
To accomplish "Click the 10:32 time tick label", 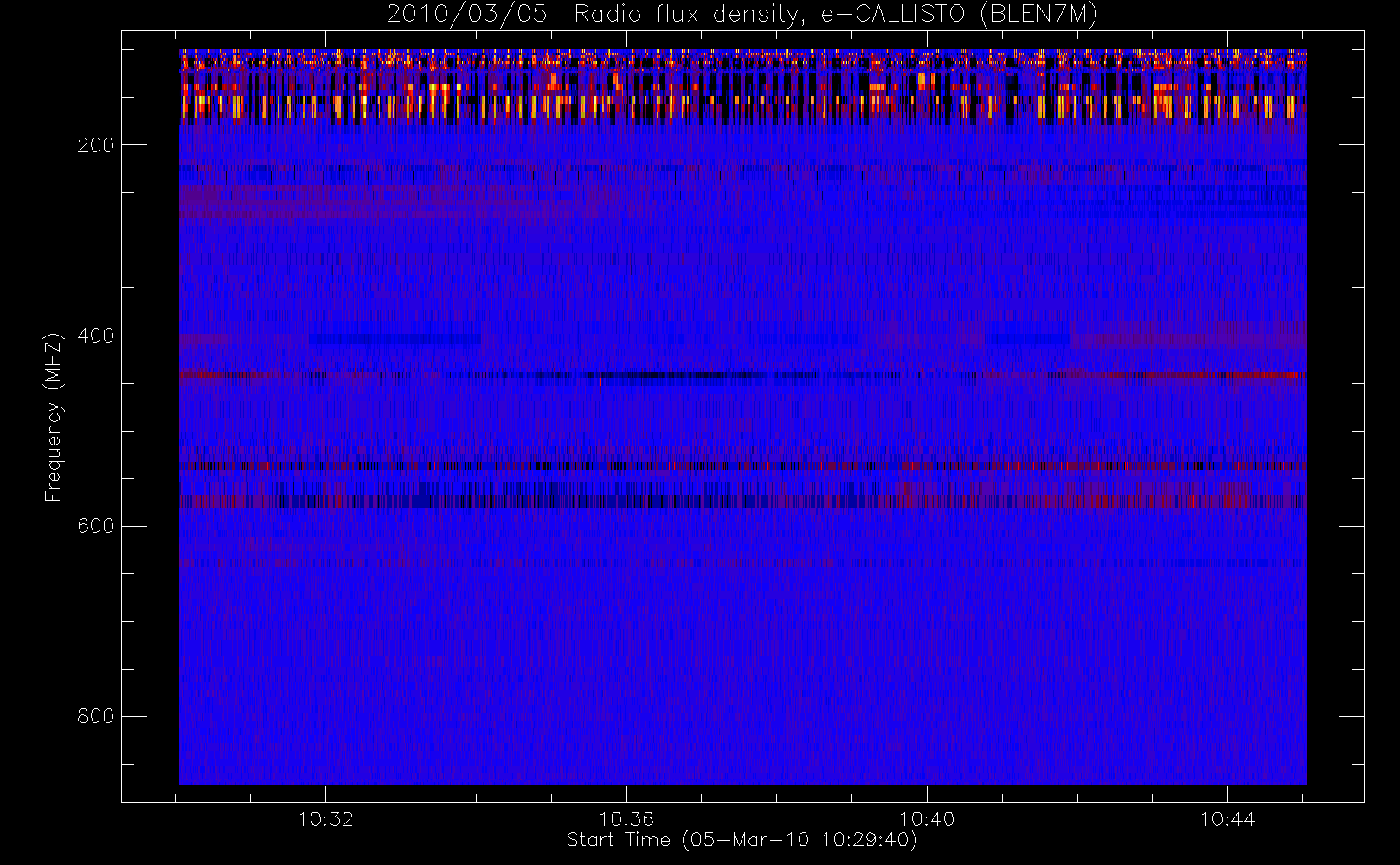I will pos(326,819).
